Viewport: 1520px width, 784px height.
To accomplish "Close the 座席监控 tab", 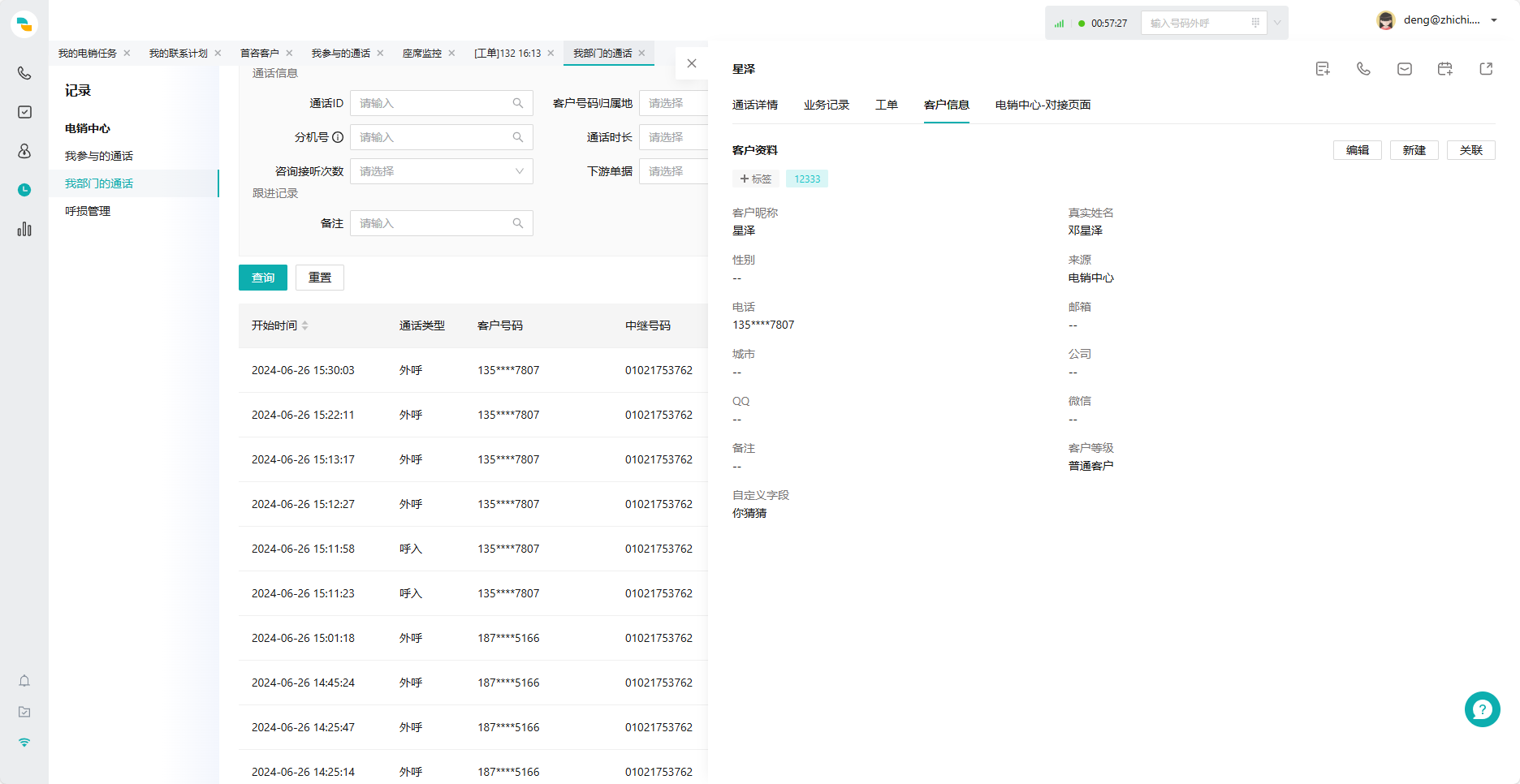I will 451,53.
